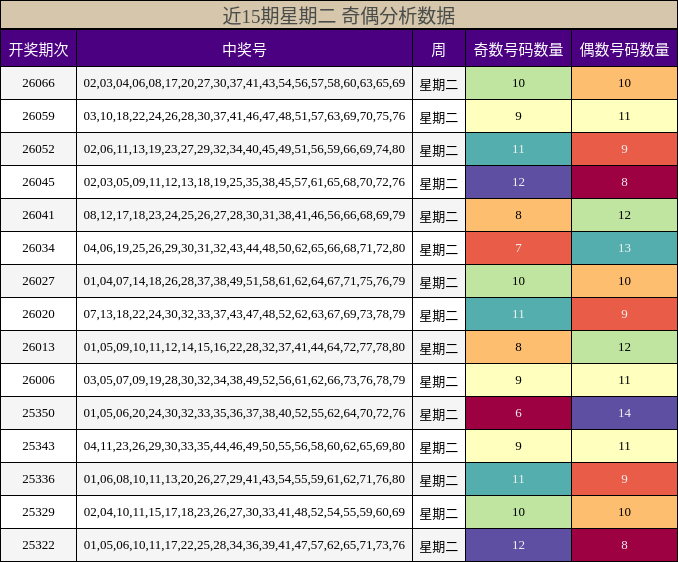Click winning numbers starting 03,05,07,09,19

[244, 380]
